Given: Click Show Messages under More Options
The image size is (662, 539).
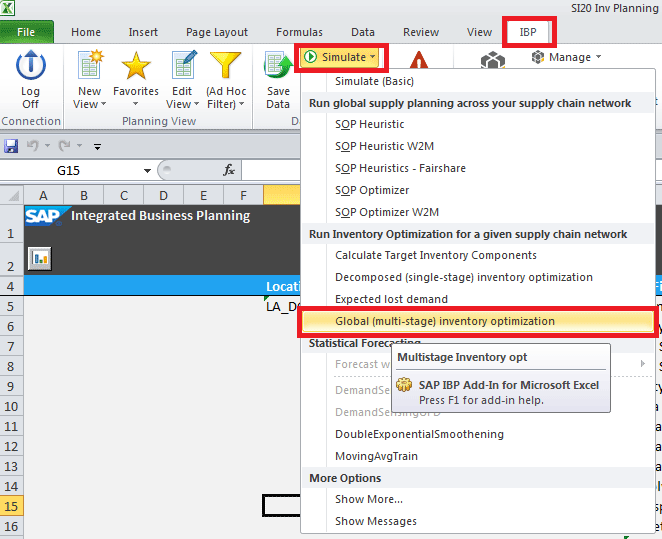Looking at the screenshot, I should [375, 521].
